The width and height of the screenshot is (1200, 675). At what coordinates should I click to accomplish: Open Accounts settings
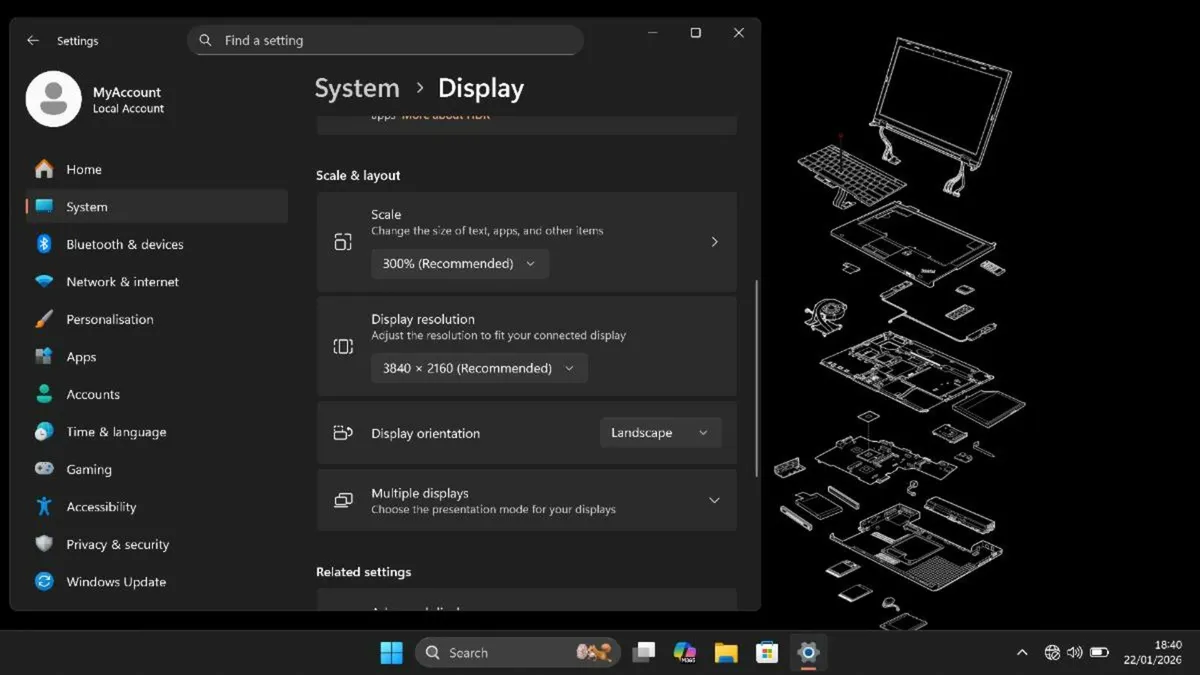(x=93, y=394)
